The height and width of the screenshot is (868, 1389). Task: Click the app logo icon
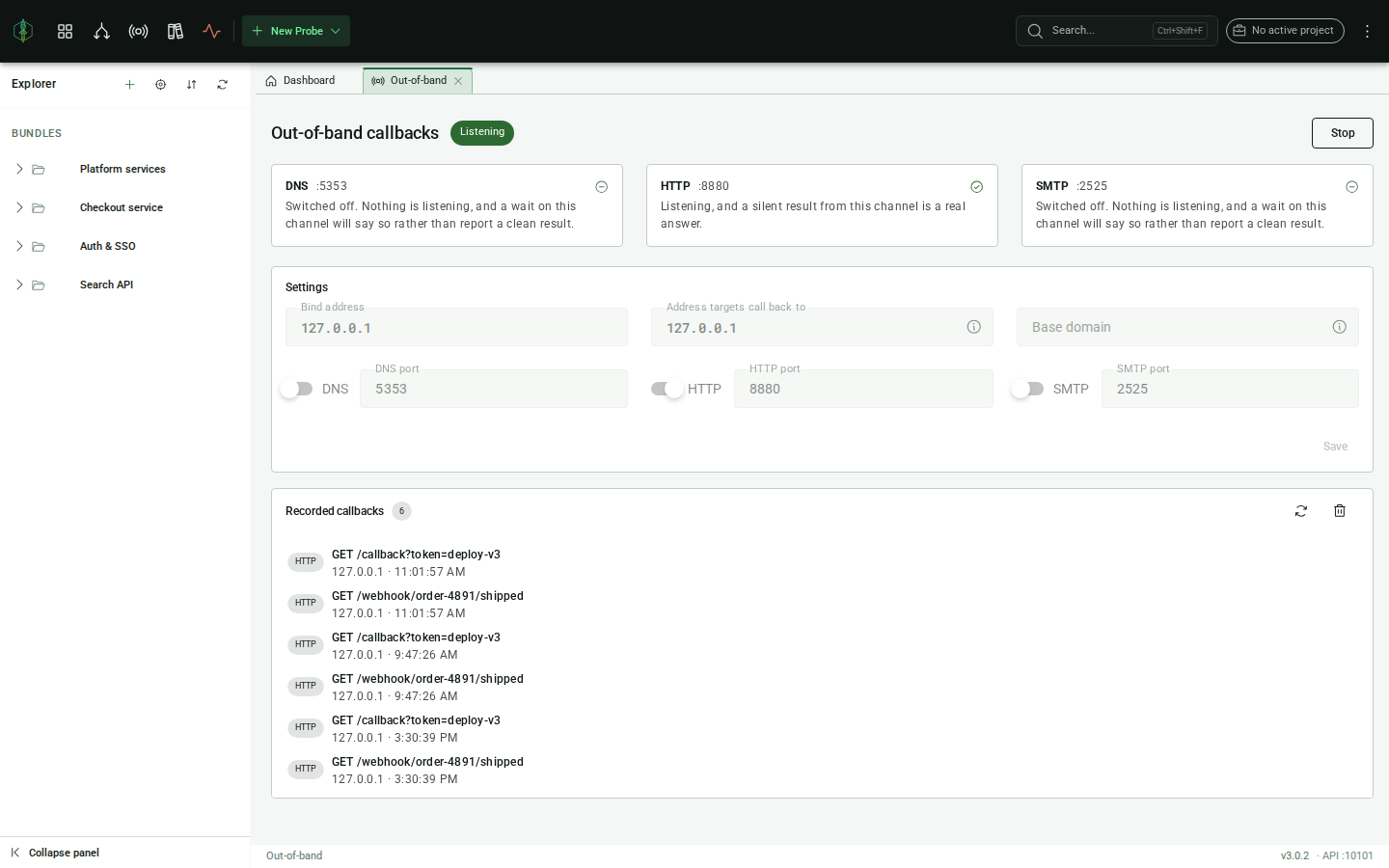coord(23,31)
